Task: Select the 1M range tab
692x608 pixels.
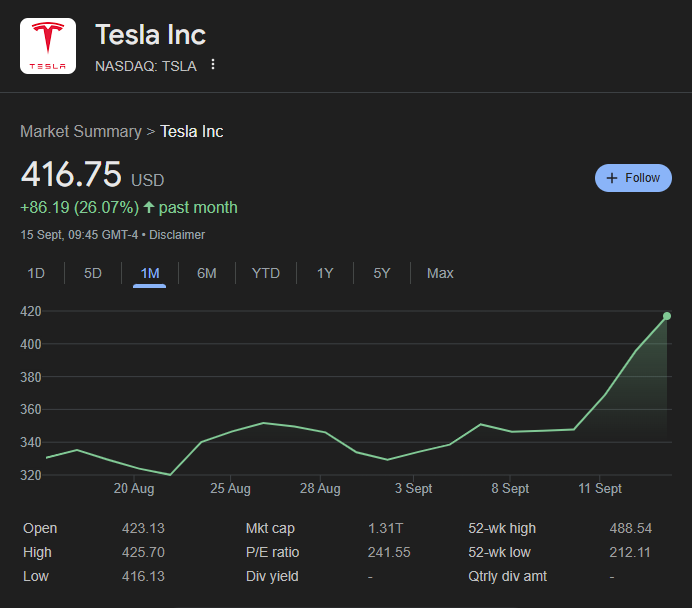Action: point(150,274)
